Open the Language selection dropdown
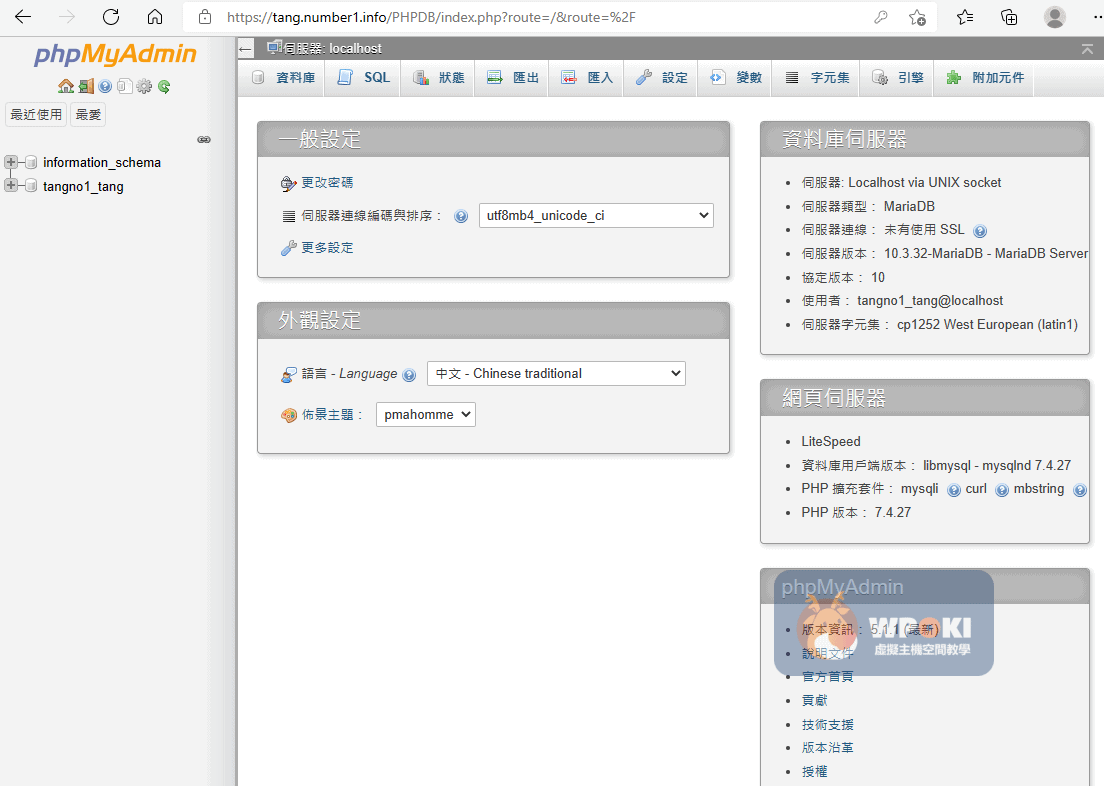The height and width of the screenshot is (786, 1104). pos(556,373)
